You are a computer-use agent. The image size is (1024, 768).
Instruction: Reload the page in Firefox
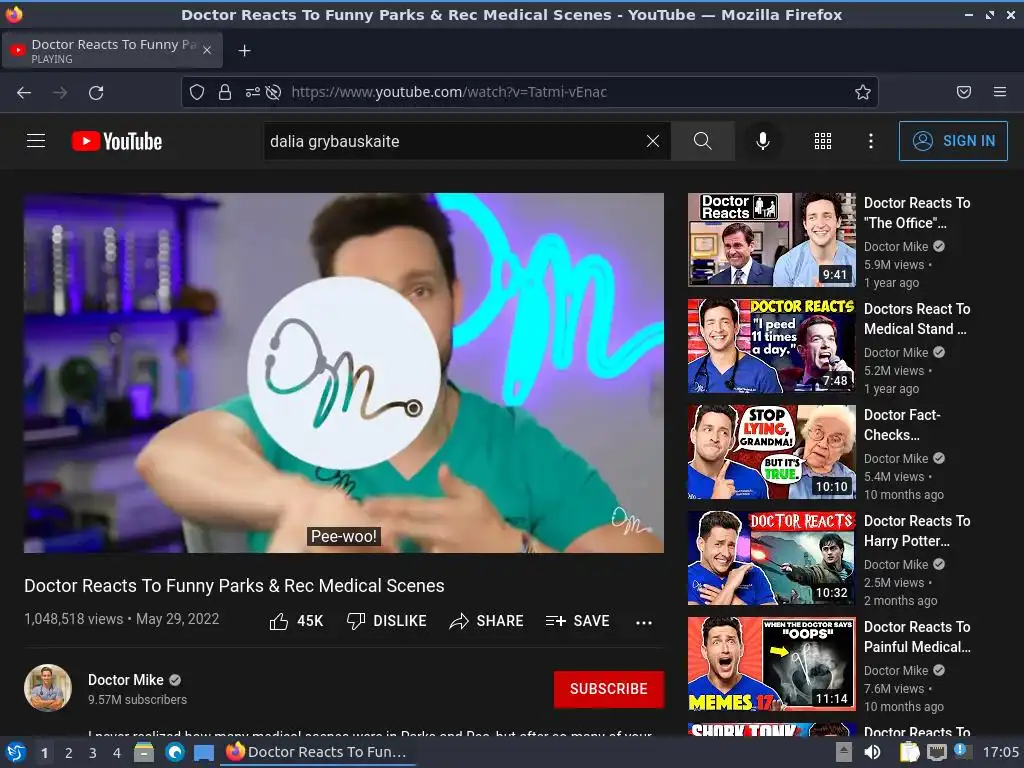96,93
